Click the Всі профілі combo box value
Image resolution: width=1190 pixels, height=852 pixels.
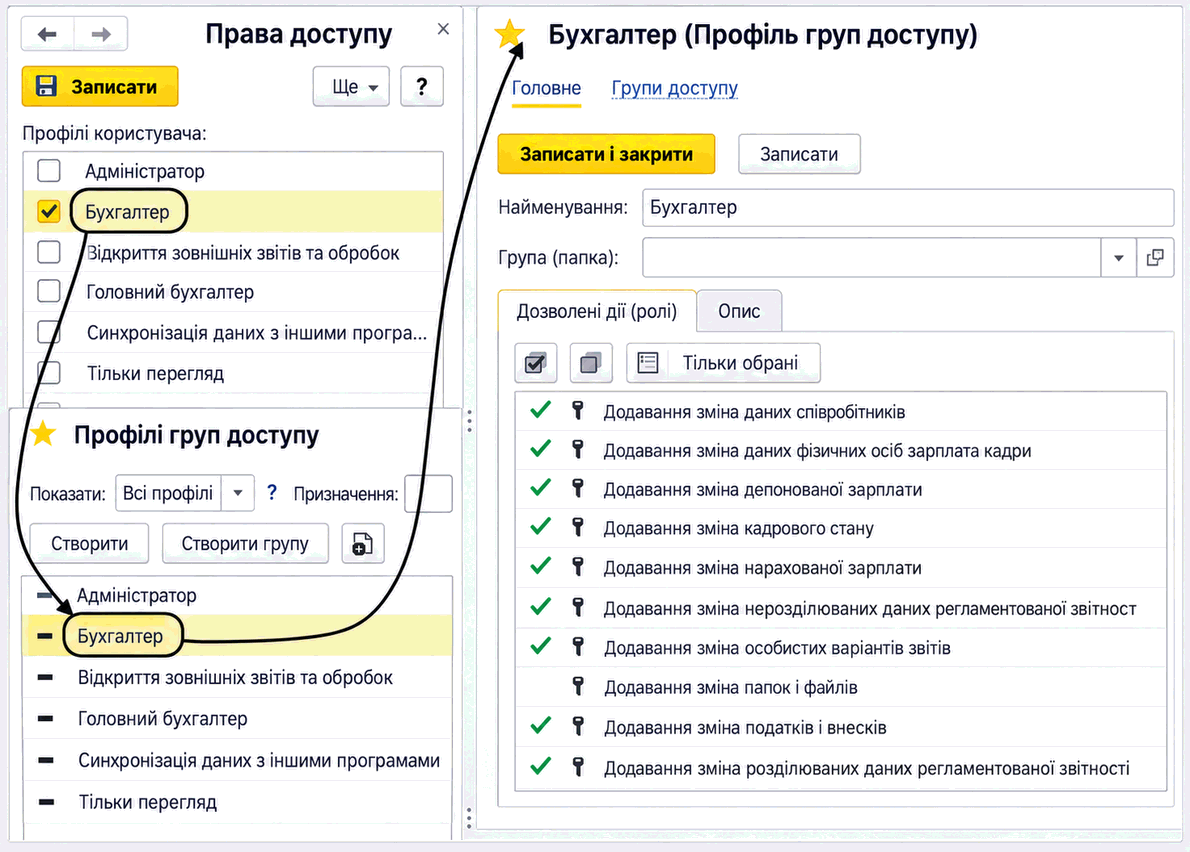(x=168, y=493)
